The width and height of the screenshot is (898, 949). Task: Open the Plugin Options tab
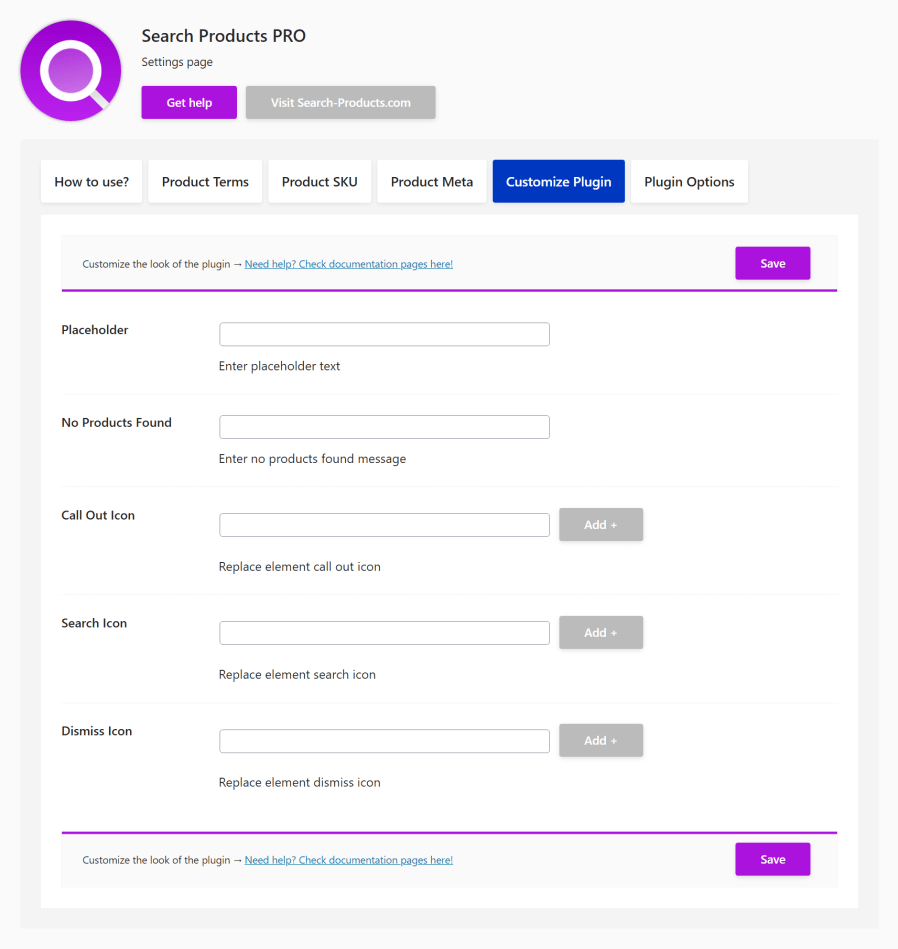coord(689,182)
